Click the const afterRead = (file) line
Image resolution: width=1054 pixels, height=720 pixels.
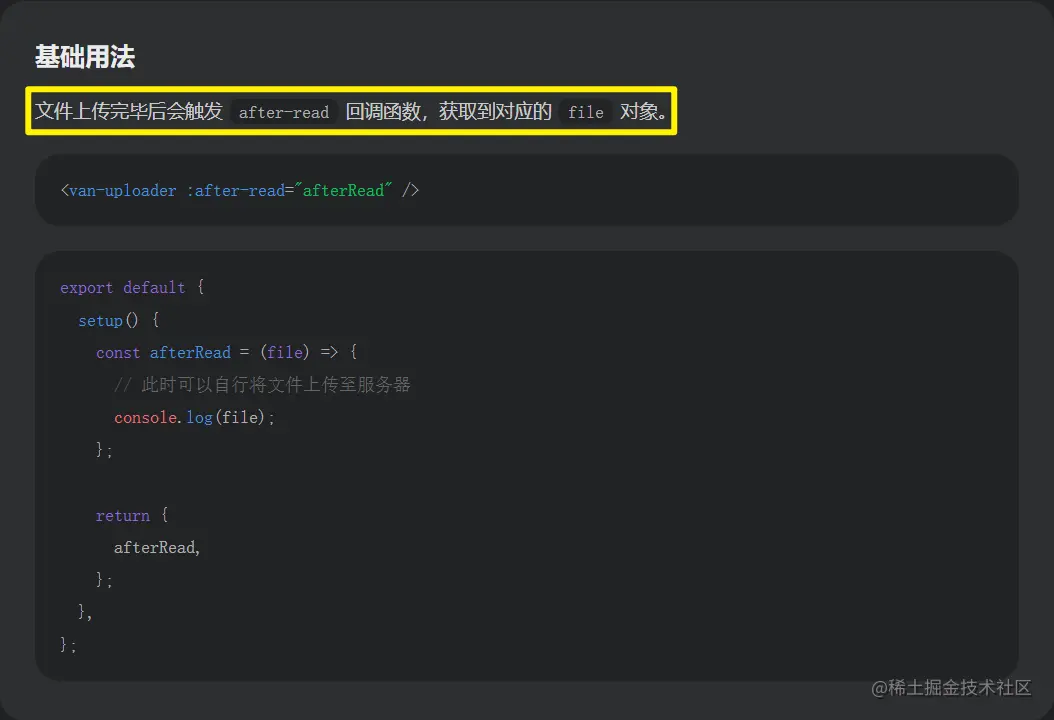pyautogui.click(x=227, y=352)
